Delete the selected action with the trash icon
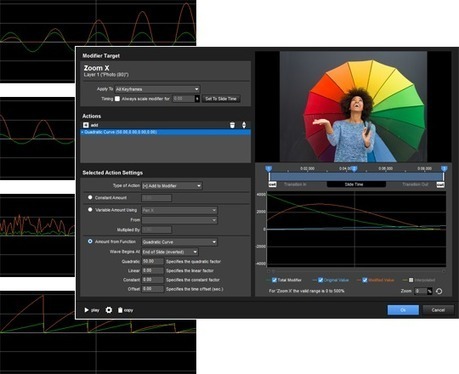The height and width of the screenshot is (374, 459). click(232, 125)
